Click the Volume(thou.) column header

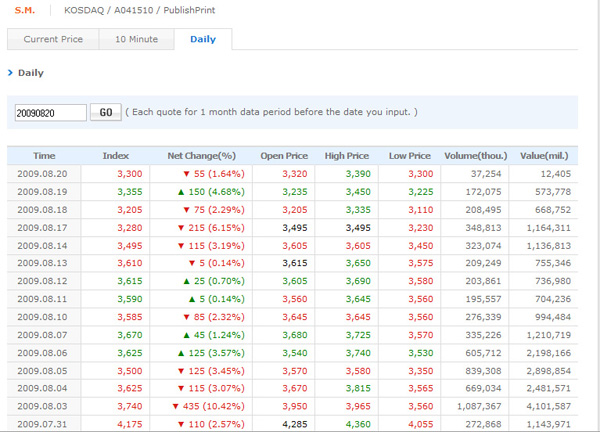pyautogui.click(x=476, y=156)
